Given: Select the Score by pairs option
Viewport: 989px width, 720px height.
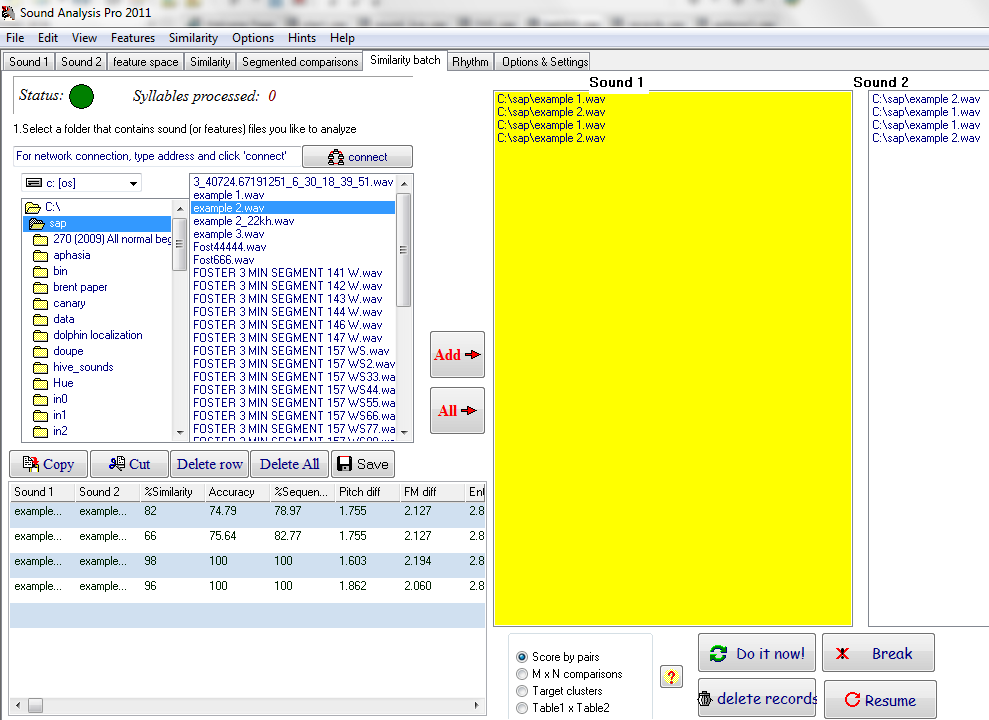Looking at the screenshot, I should [x=522, y=657].
